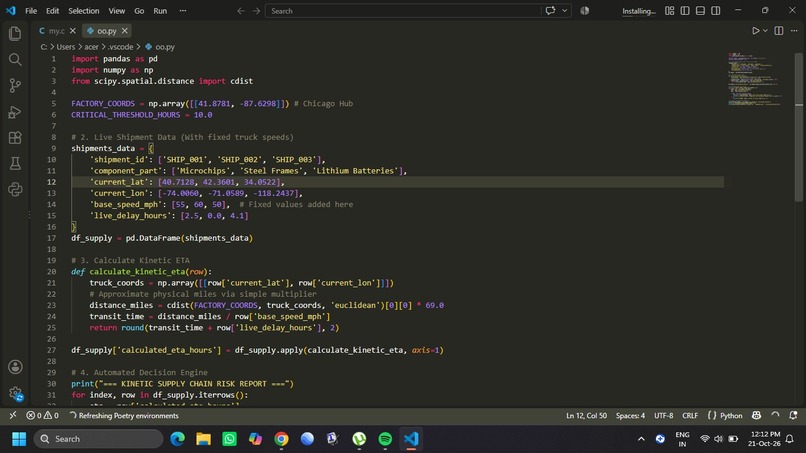Open the Go menu
Viewport: 806px width, 453px height.
click(139, 11)
